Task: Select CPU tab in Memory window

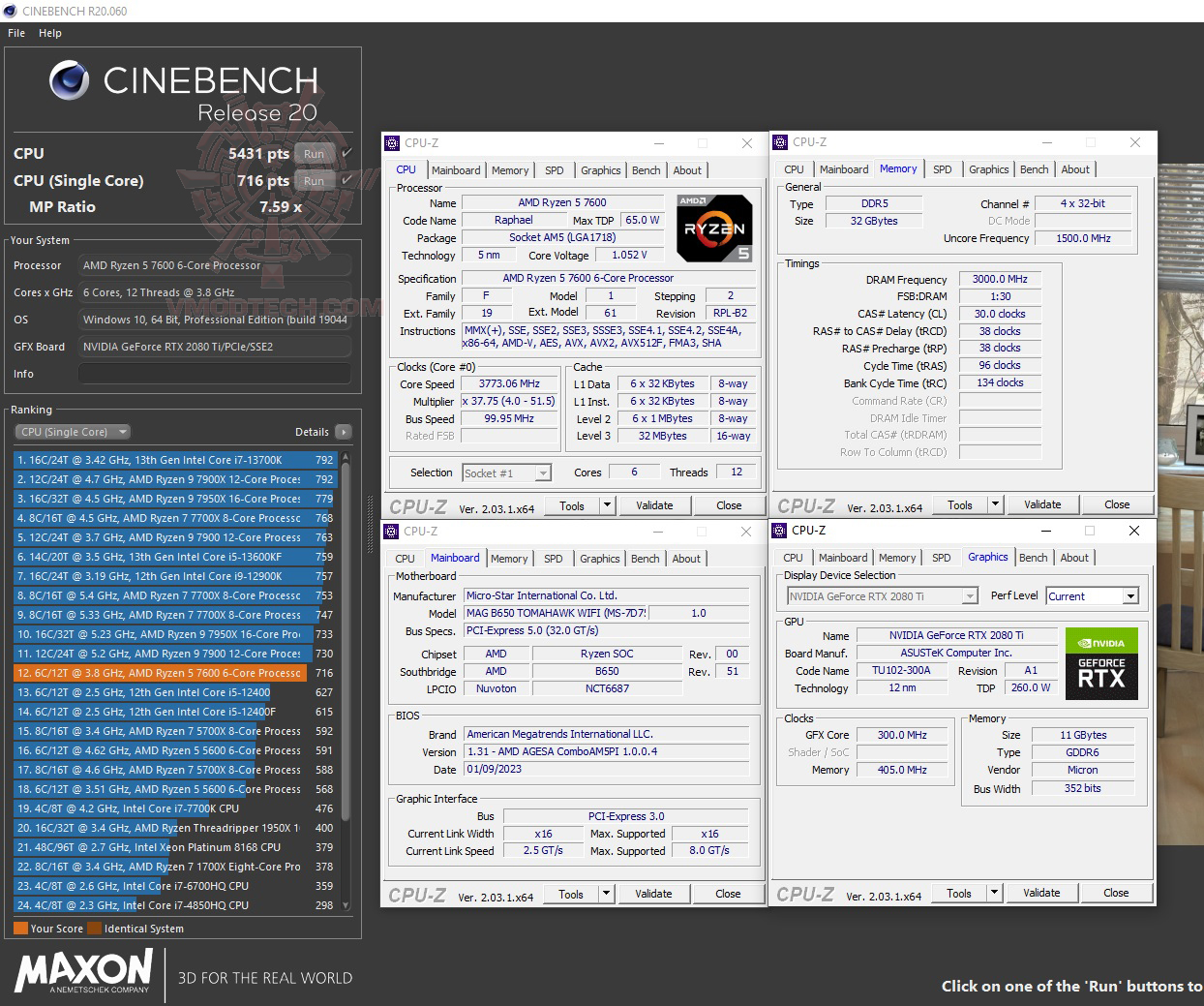Action: click(x=794, y=169)
